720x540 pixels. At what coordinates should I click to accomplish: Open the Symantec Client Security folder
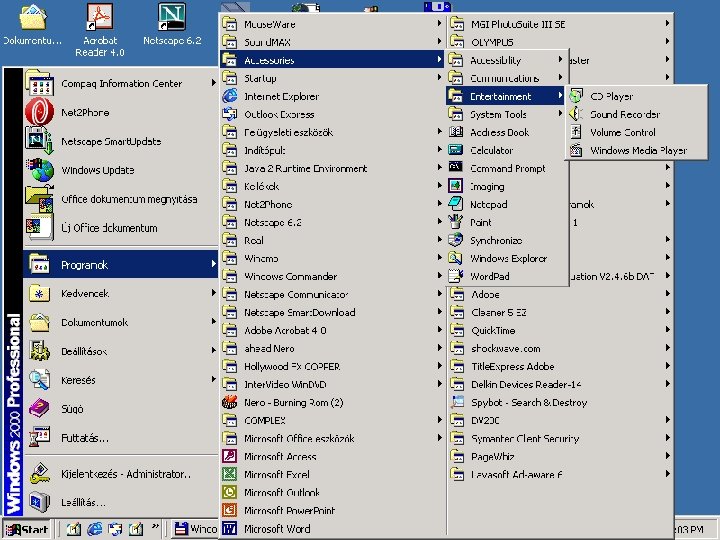(560, 438)
